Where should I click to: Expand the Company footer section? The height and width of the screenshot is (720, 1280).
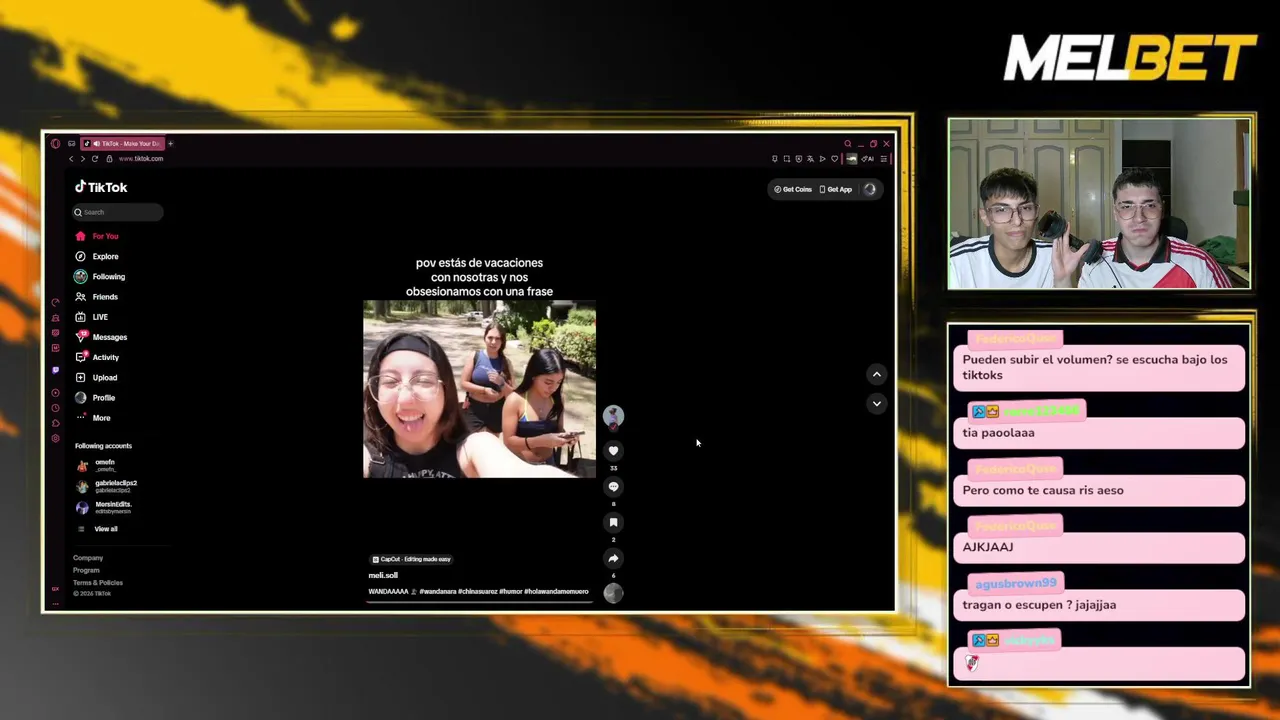(x=88, y=558)
